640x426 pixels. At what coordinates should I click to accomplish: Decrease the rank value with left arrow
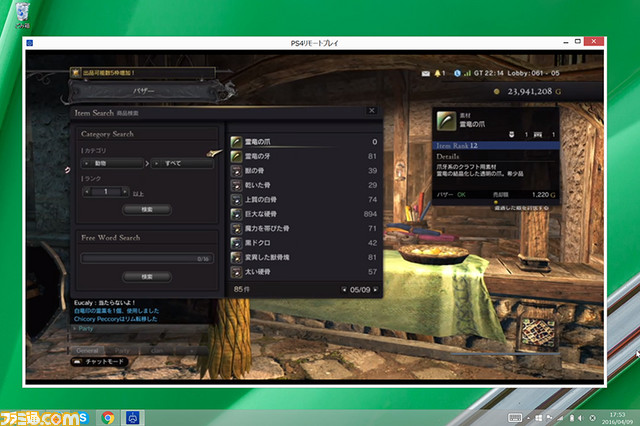(x=87, y=191)
